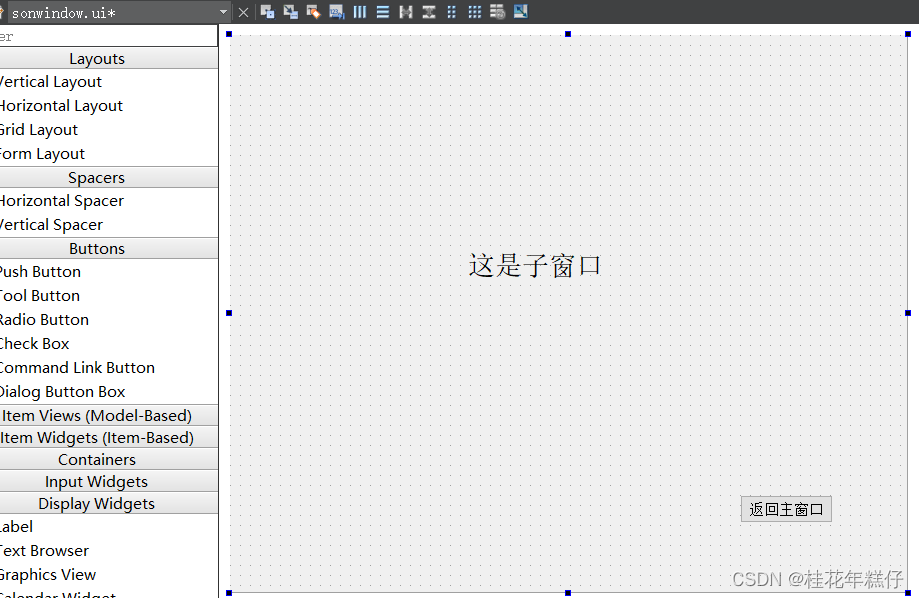The image size is (919, 598).
Task: Click the Edit Widgets mode icon
Action: click(267, 12)
